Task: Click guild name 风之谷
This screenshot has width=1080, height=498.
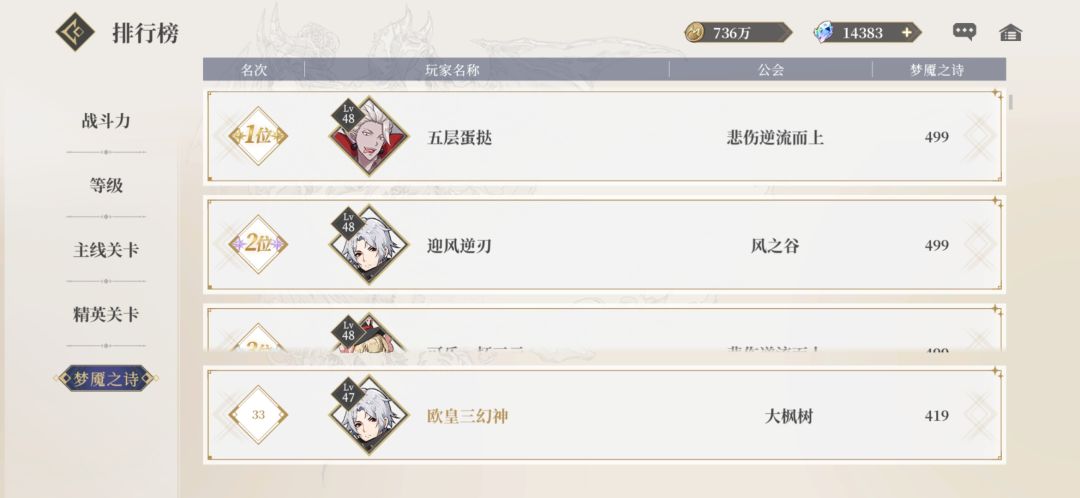Action: pos(775,246)
